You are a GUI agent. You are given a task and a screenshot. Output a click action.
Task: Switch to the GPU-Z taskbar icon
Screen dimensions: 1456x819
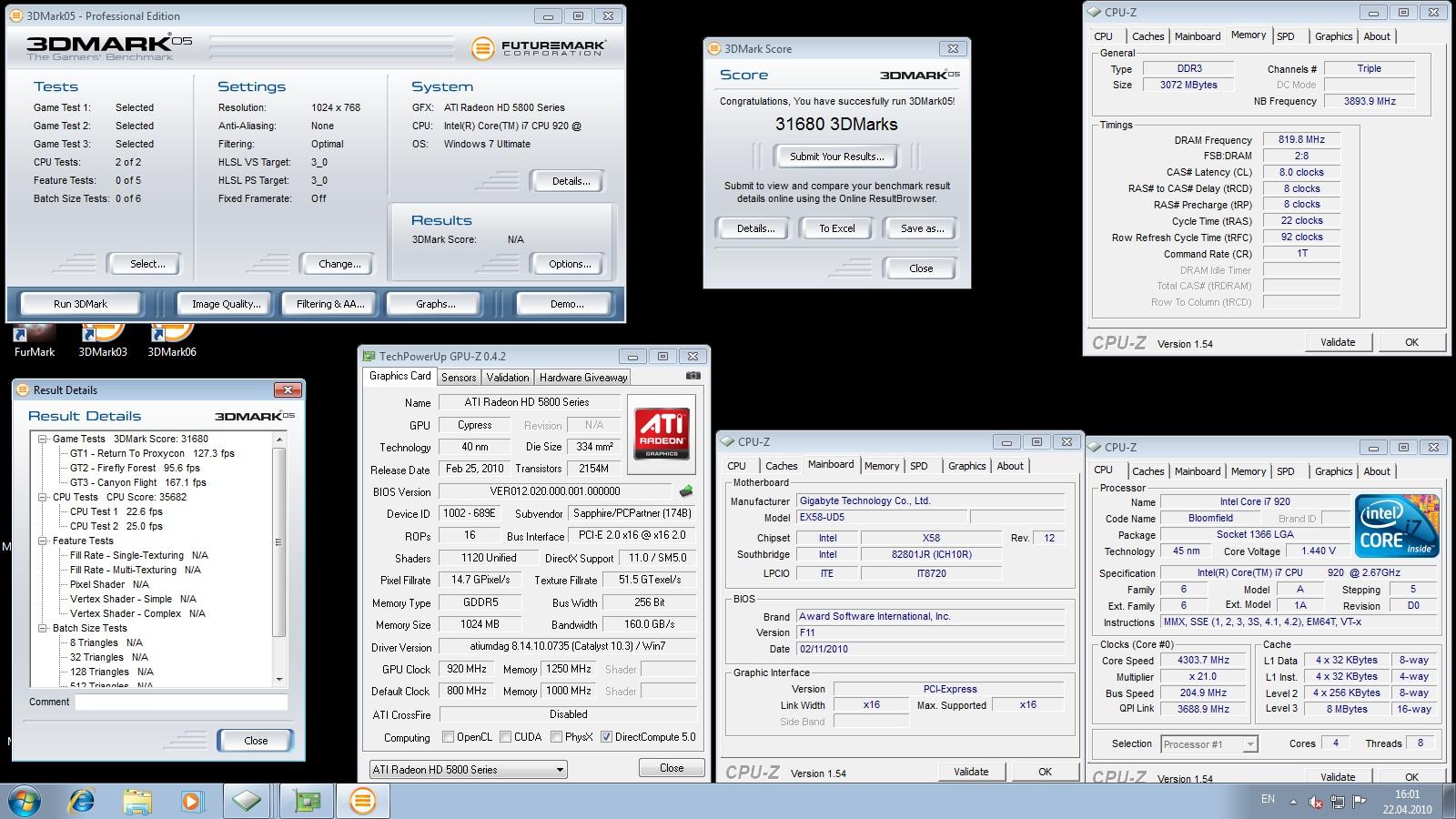[307, 801]
